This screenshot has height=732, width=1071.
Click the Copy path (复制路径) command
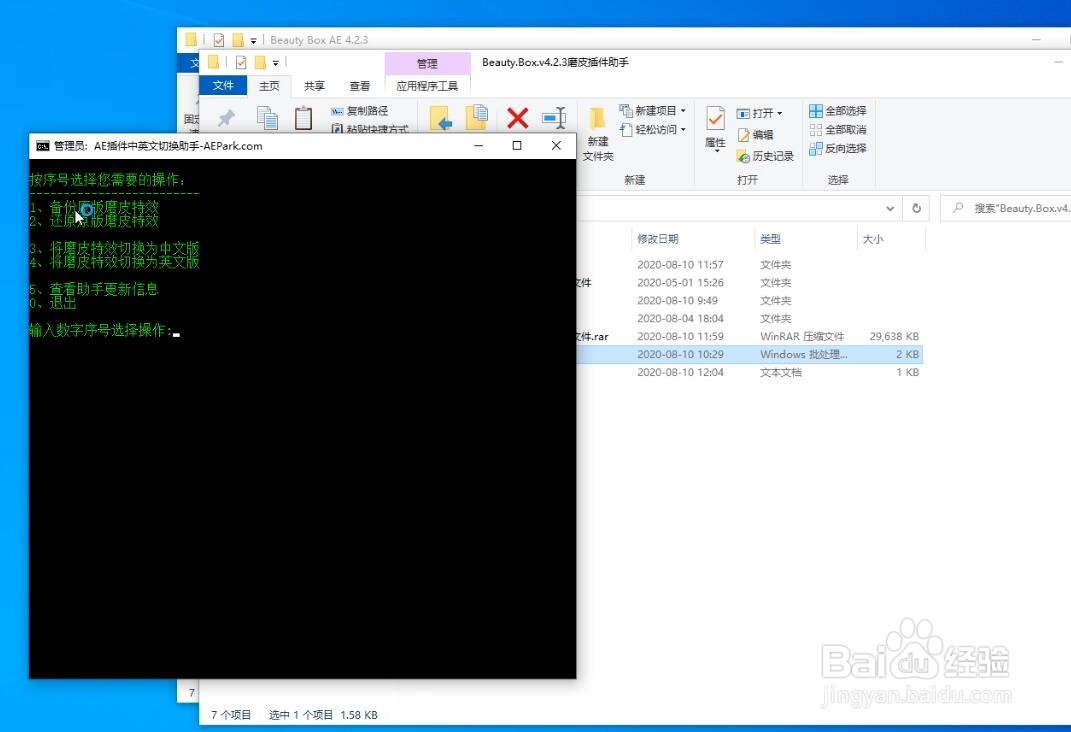359,111
